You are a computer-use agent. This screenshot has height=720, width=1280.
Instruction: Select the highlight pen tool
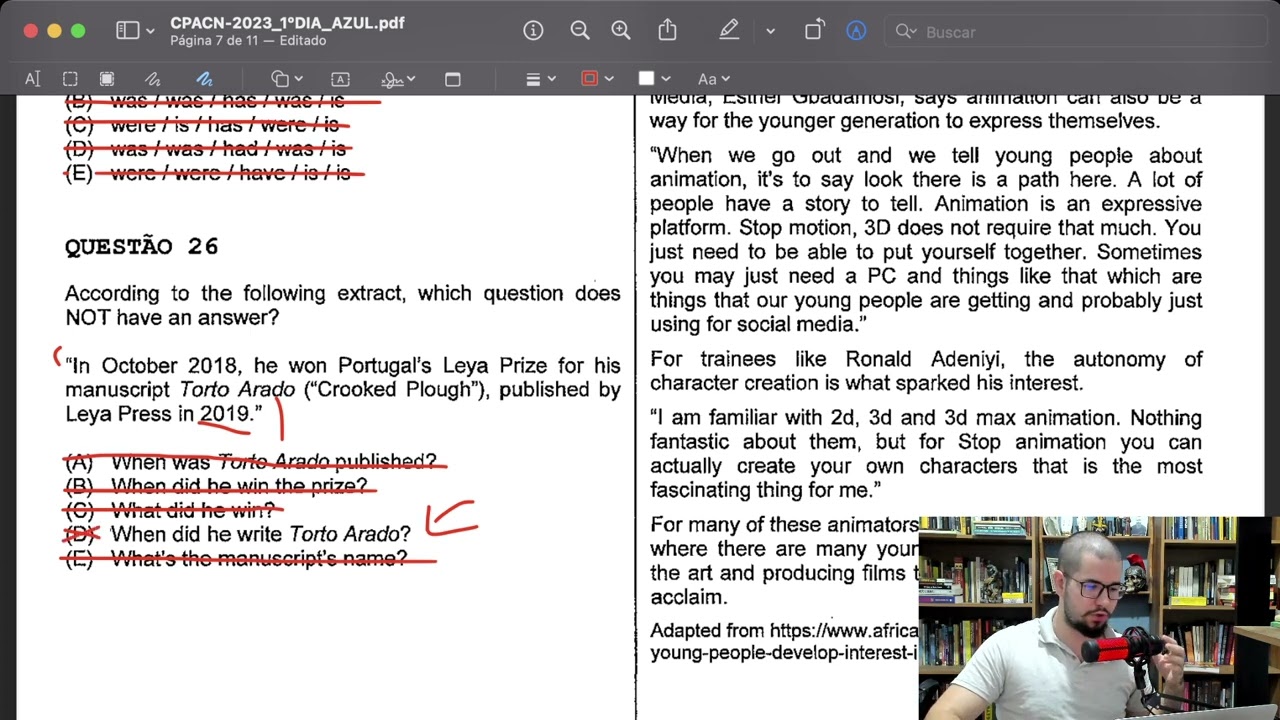click(729, 31)
